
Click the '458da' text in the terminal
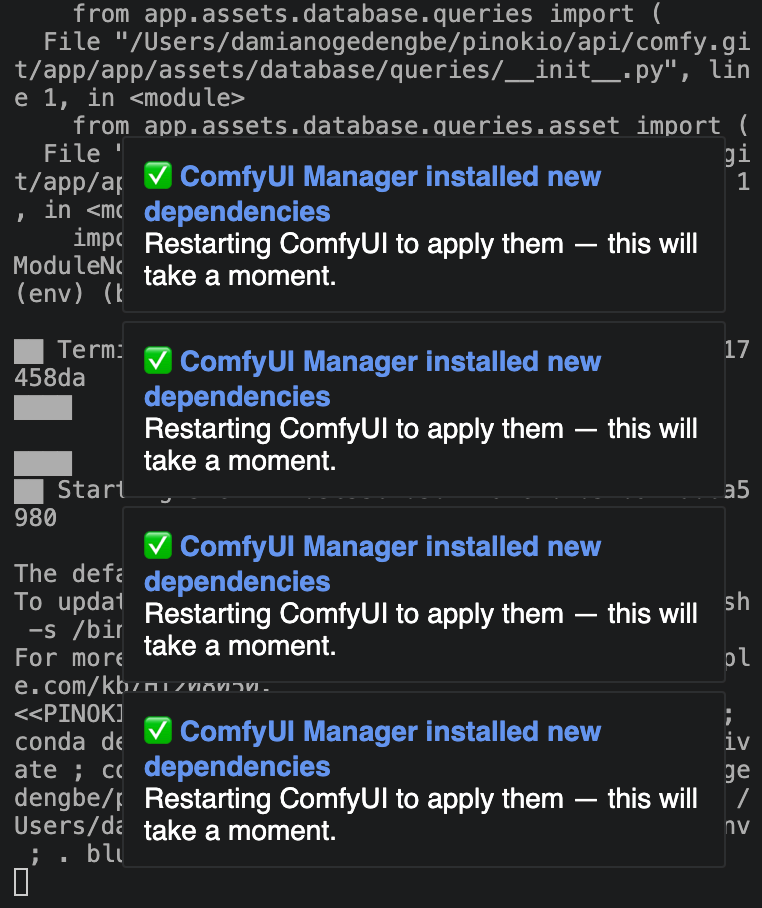pyautogui.click(x=50, y=378)
